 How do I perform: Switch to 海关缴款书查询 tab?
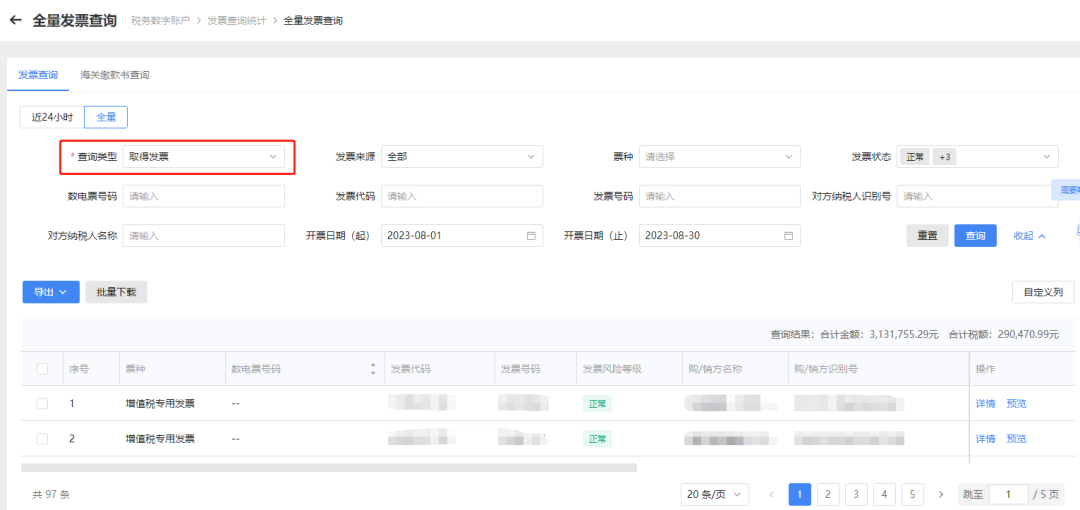(114, 75)
